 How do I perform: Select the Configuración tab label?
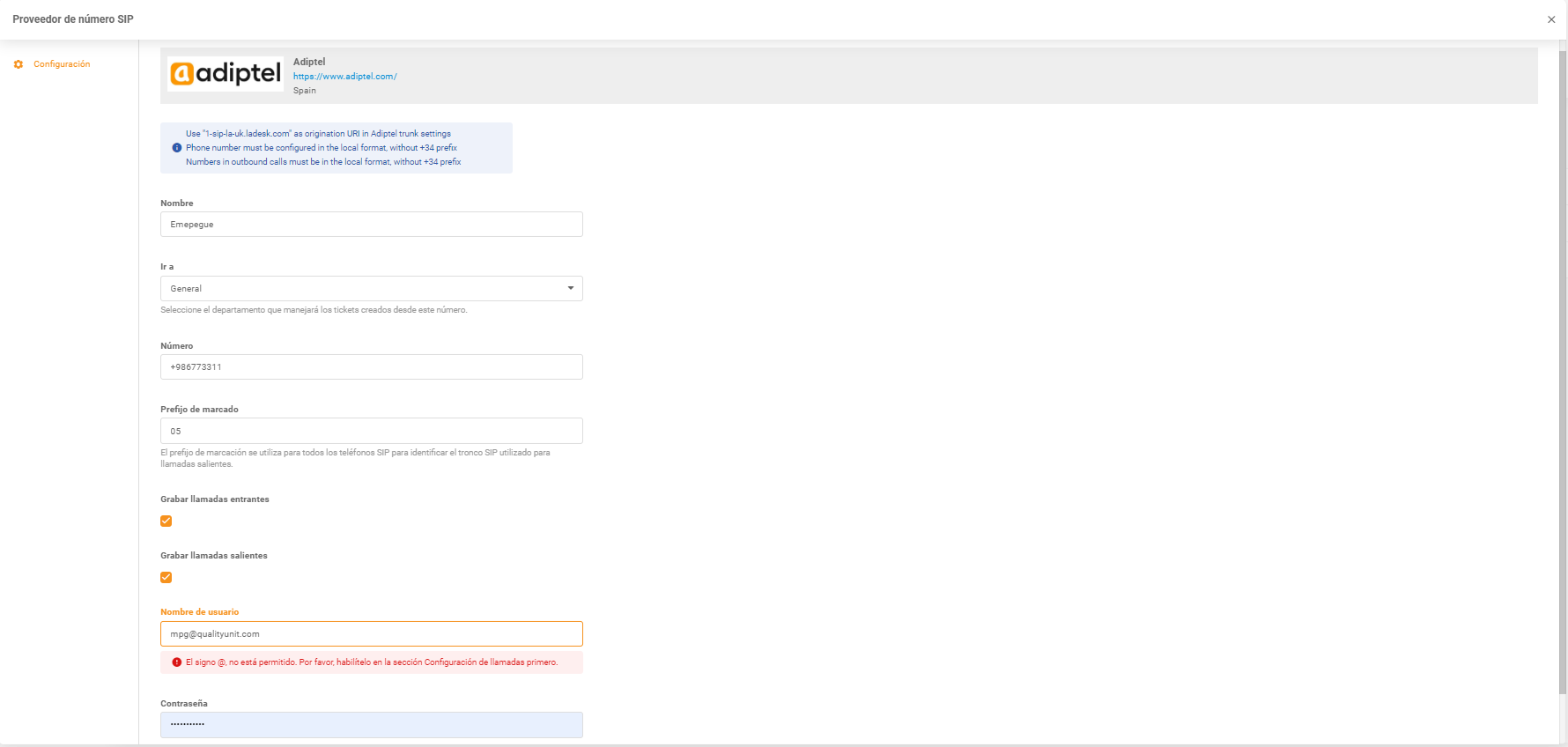[62, 64]
